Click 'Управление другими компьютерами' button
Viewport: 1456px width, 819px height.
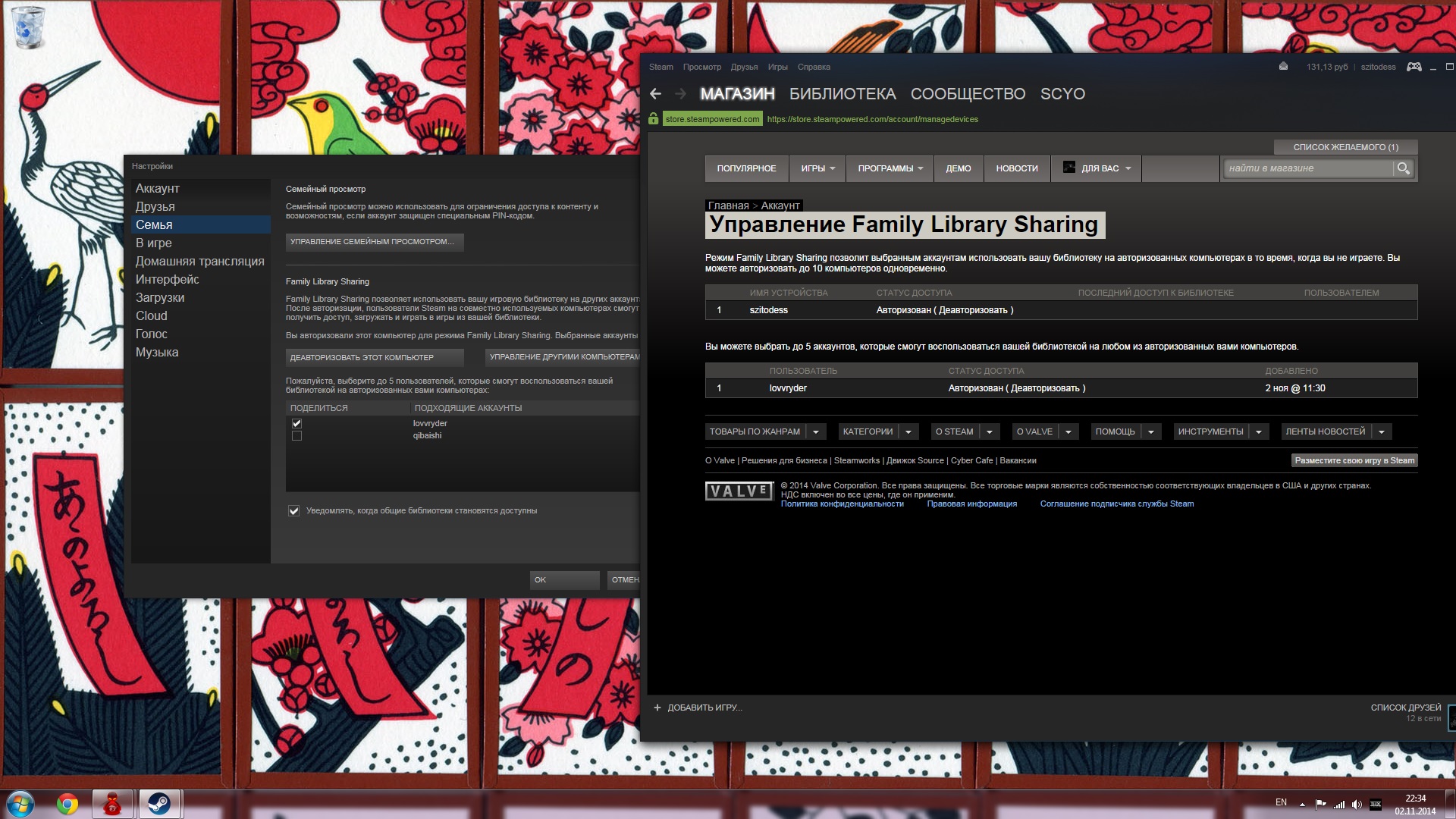tap(563, 357)
